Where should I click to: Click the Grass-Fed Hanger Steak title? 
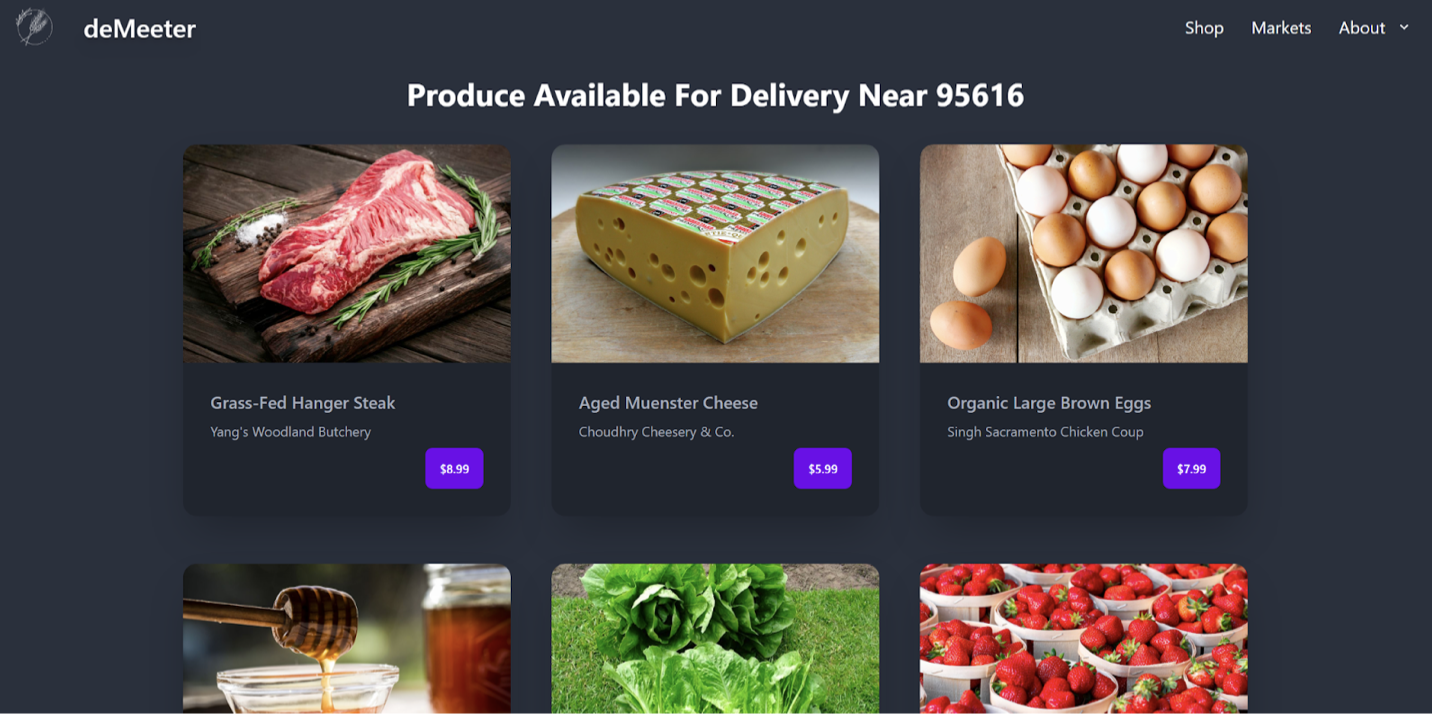303,403
